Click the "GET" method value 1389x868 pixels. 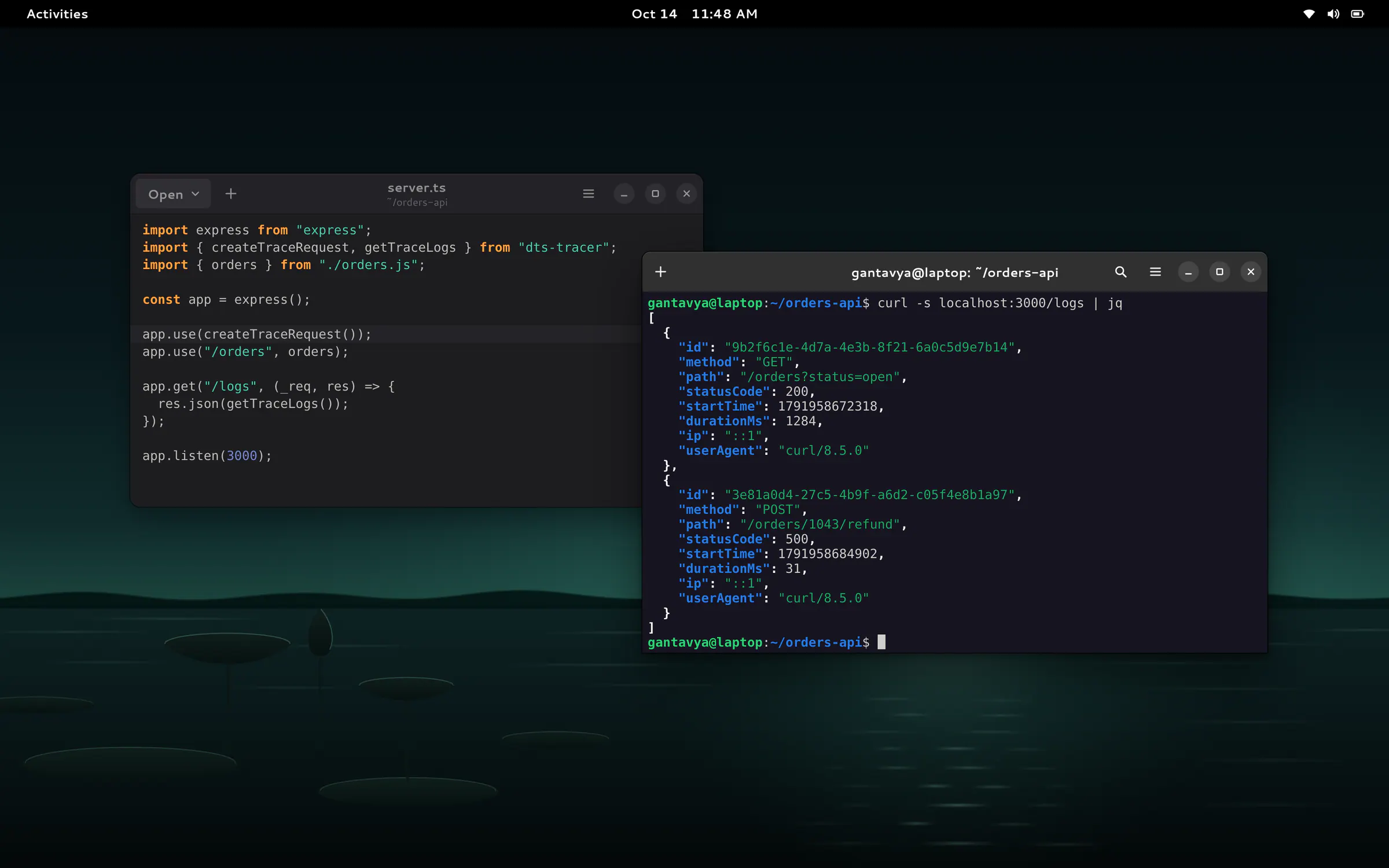(x=774, y=362)
